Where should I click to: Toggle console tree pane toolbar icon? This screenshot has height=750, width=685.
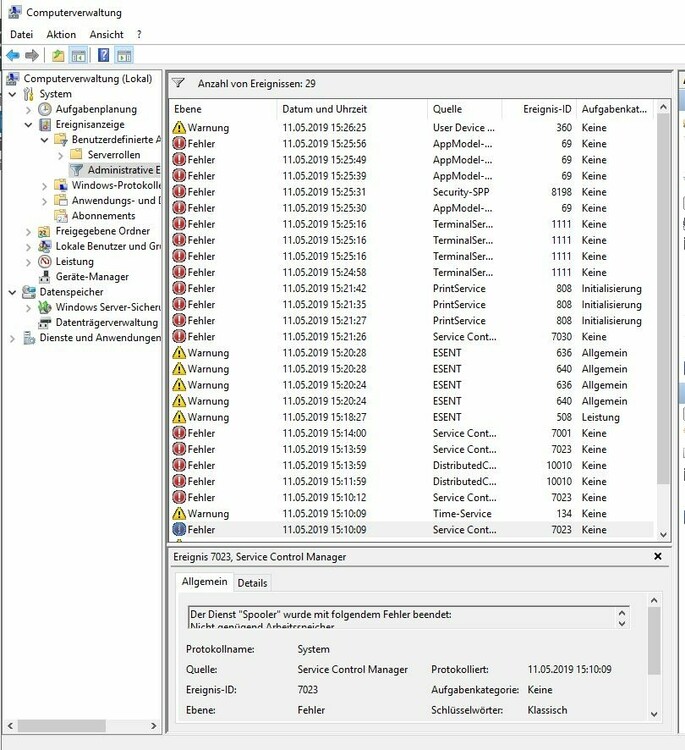[78, 56]
